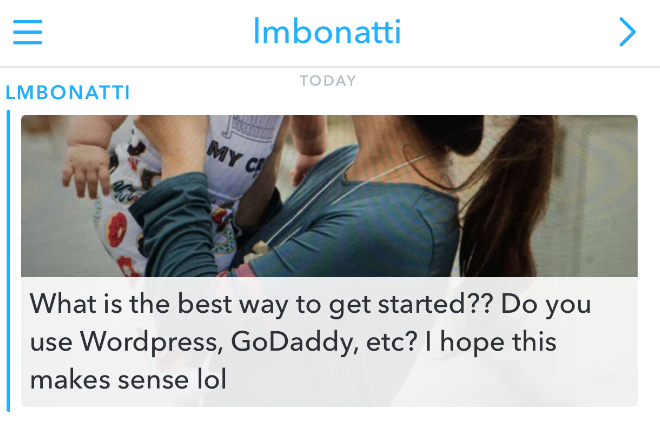
Task: Click 'I hope this' text in caption
Action: (x=490, y=342)
